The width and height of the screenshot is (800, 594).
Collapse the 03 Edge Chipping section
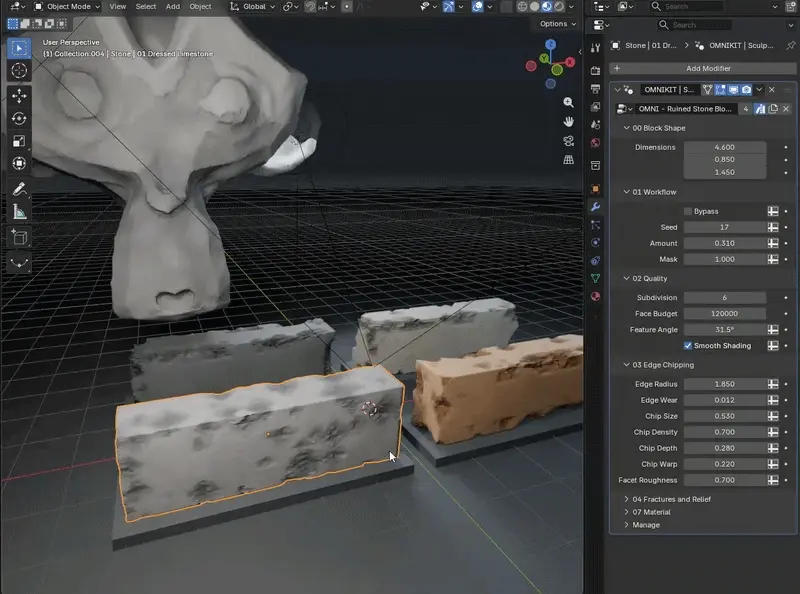pos(627,365)
